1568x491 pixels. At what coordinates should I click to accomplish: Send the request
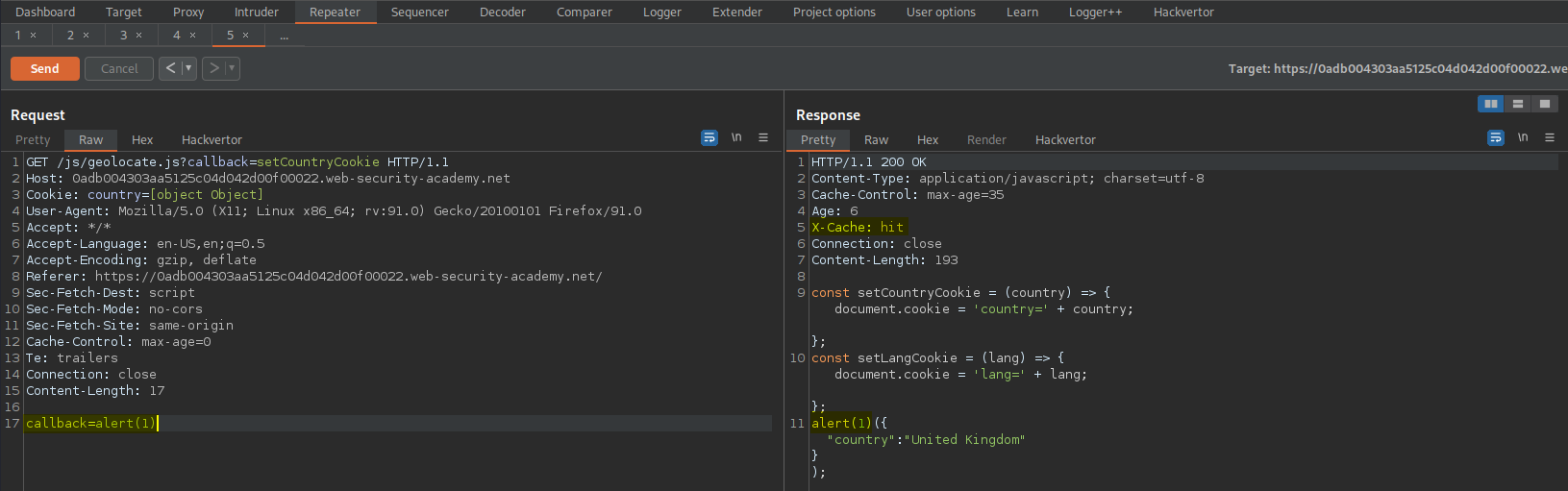[45, 68]
